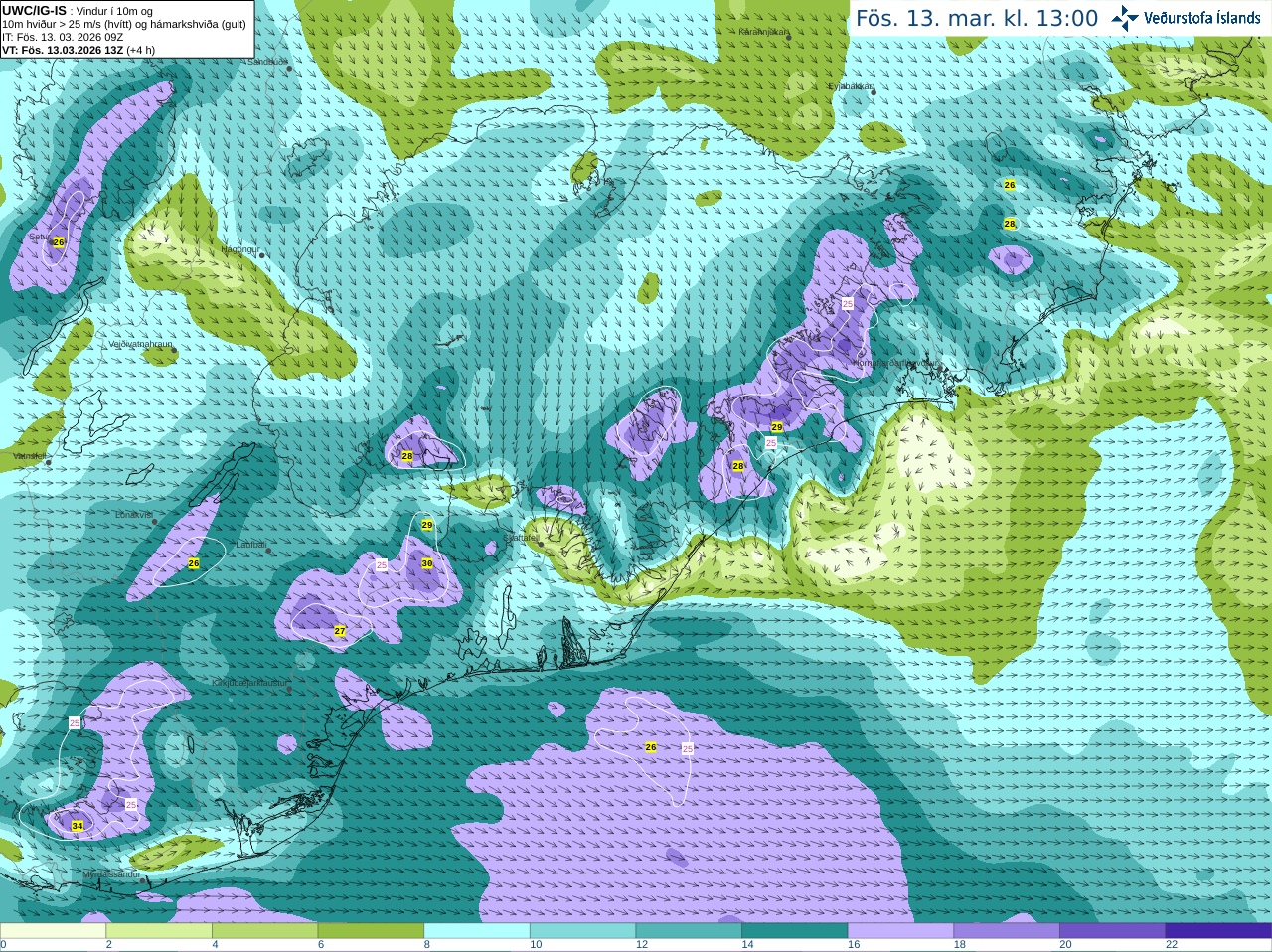Click the Laufbali station label
The height and width of the screenshot is (952, 1272).
point(250,545)
